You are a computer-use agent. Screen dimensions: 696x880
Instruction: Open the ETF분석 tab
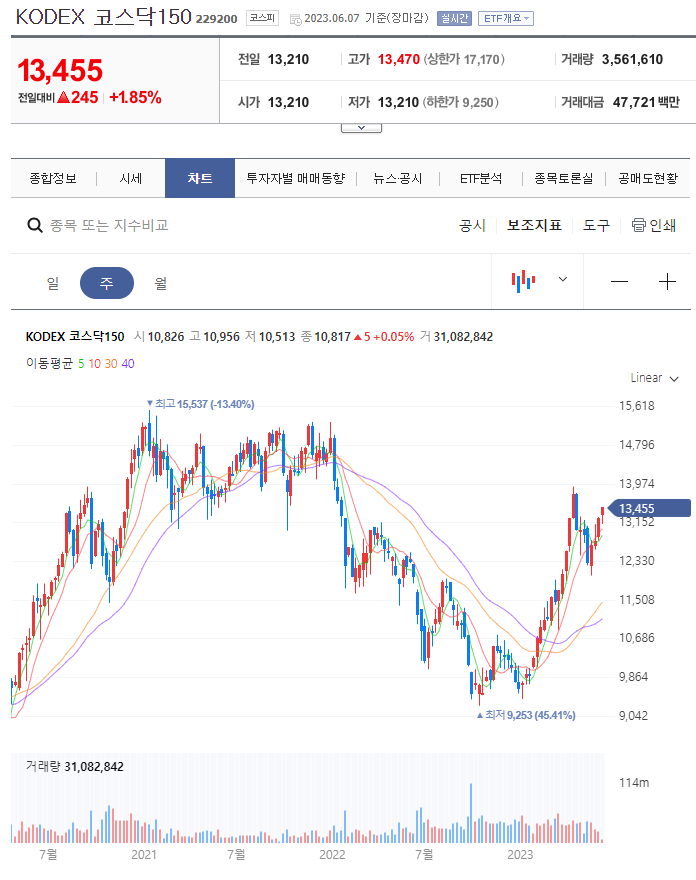point(481,178)
